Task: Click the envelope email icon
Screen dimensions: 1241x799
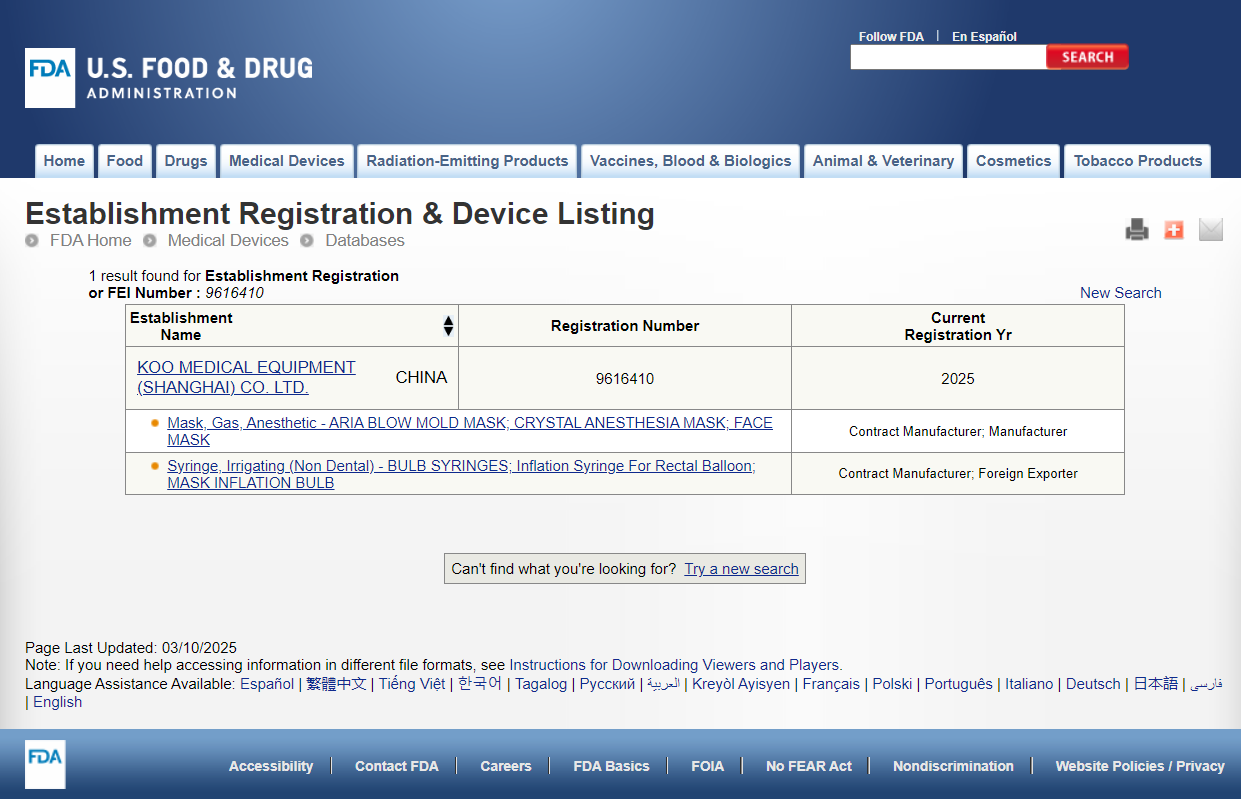Action: [x=1211, y=230]
